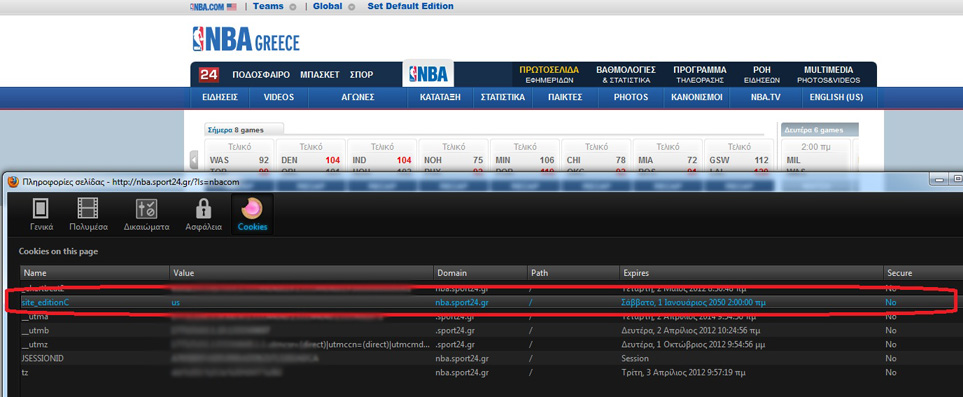Select the JSESSIONID cookie row
Image resolution: width=963 pixels, height=397 pixels.
click(x=491, y=359)
